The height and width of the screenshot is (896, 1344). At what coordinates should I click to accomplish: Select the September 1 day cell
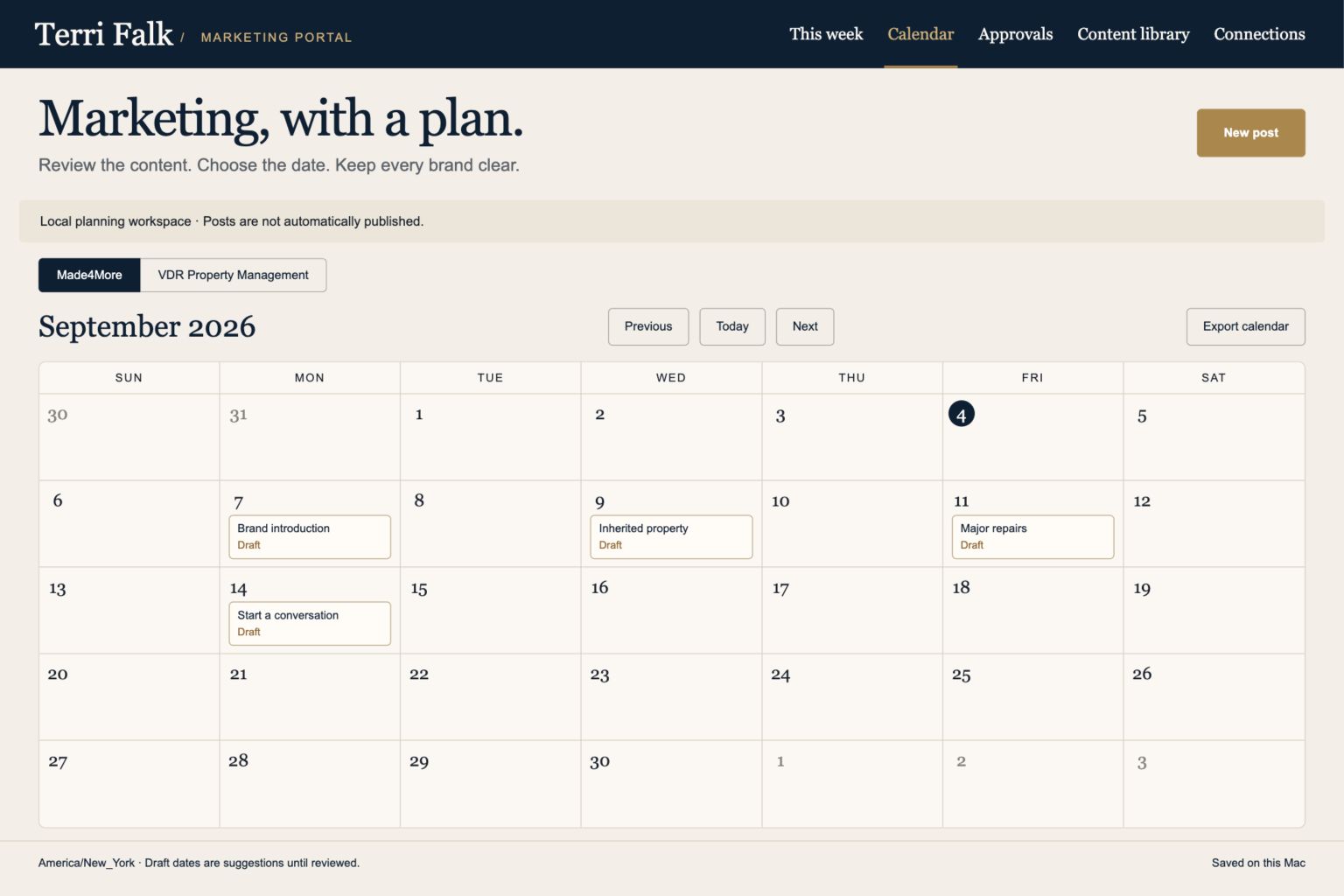[491, 437]
